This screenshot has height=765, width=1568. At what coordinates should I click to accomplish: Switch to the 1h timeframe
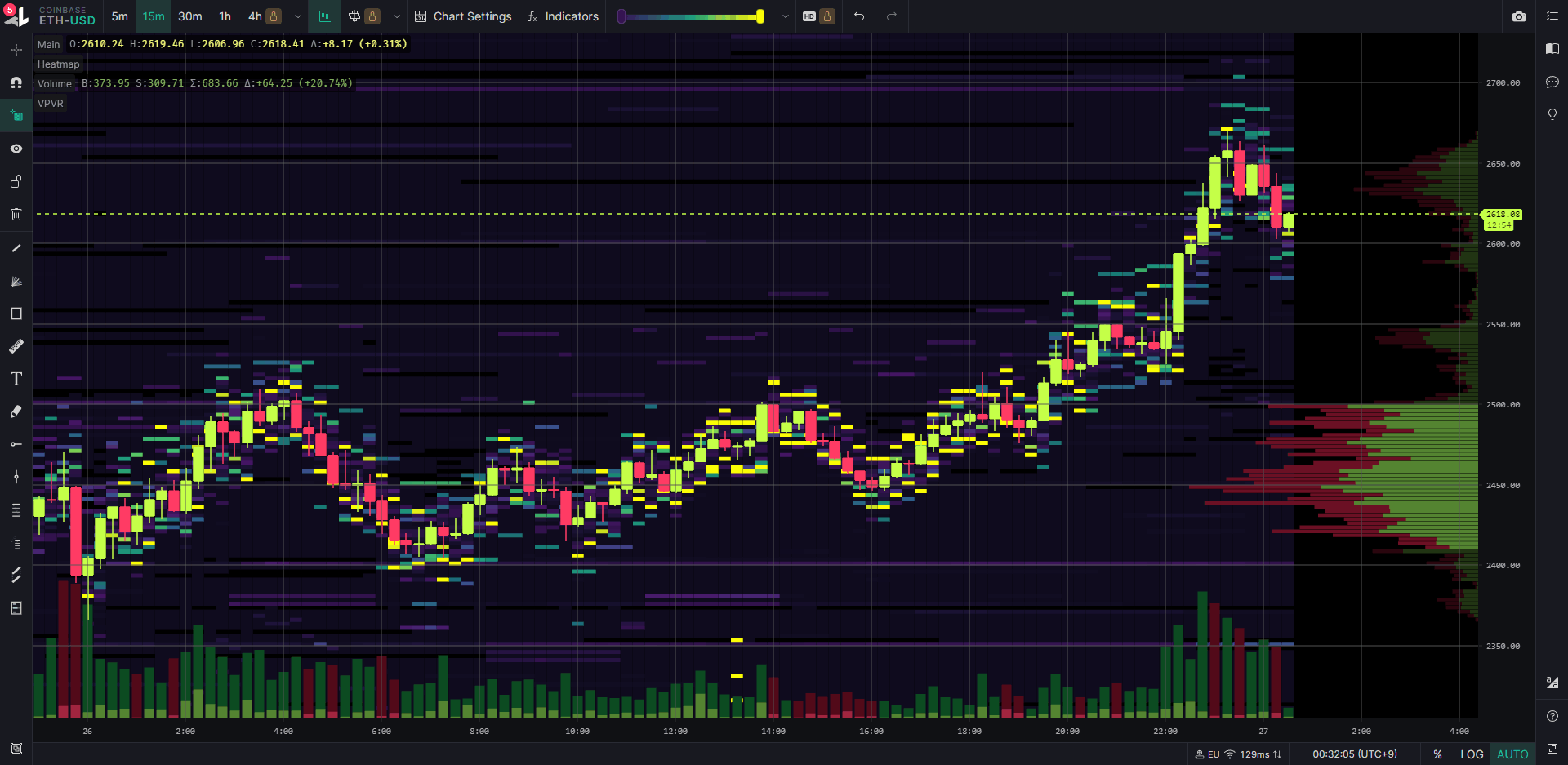point(225,16)
